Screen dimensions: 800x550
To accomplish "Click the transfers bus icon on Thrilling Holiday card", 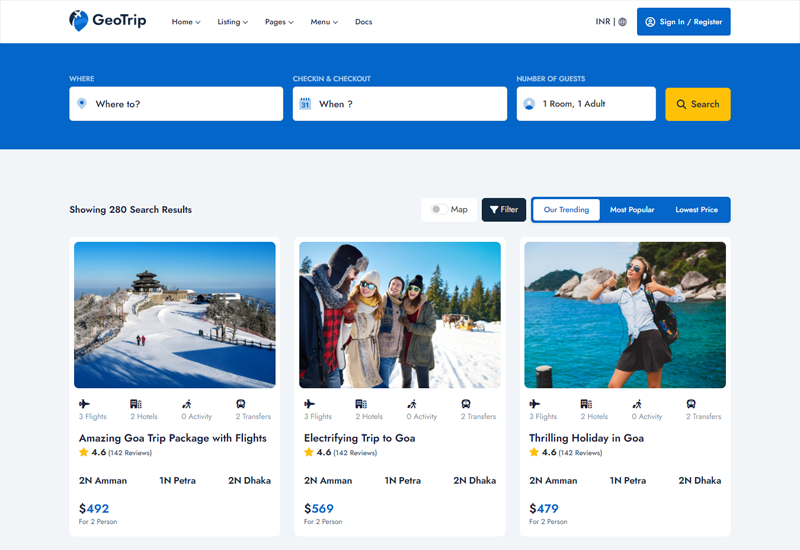I will click(691, 404).
